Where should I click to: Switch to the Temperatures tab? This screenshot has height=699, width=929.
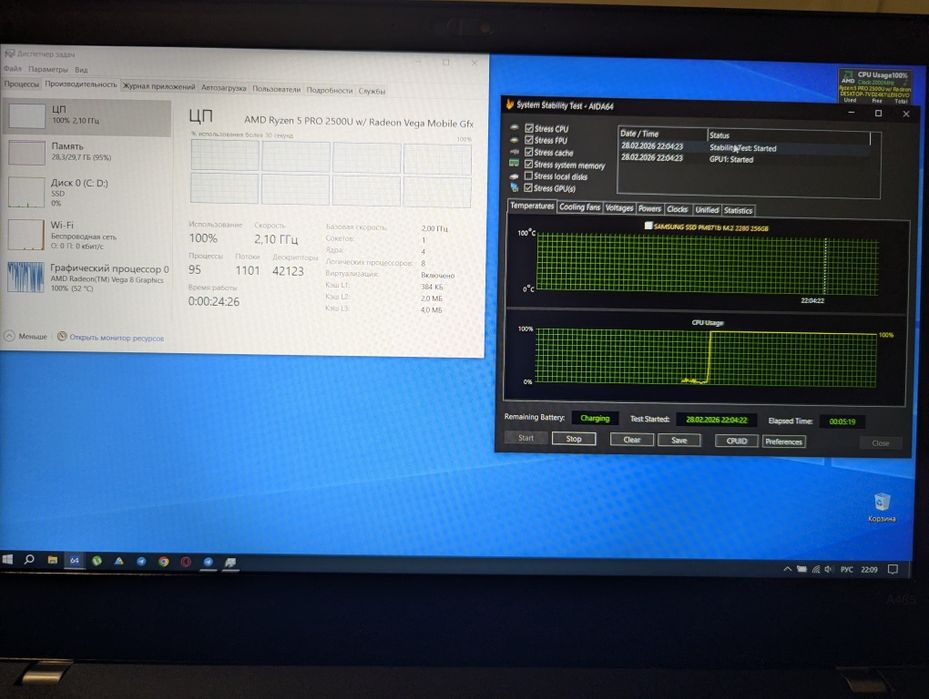pyautogui.click(x=532, y=206)
